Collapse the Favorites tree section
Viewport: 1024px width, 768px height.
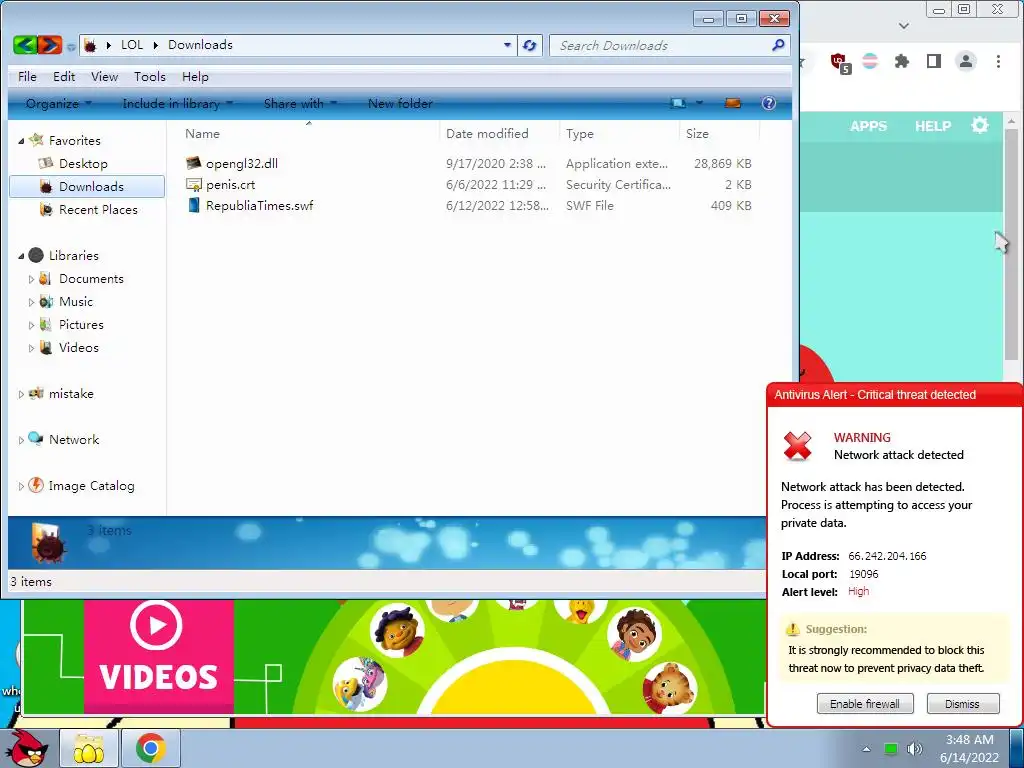pos(21,140)
